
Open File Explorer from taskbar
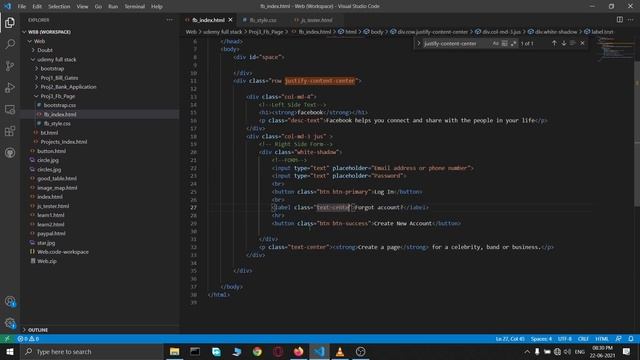point(174,351)
